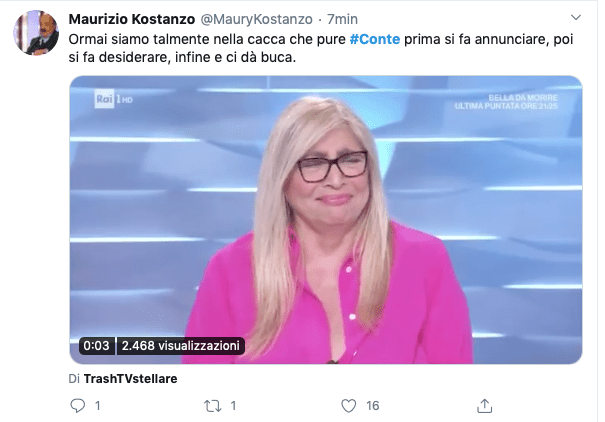Open Maurizio Kostanzo's profile avatar
This screenshot has height=422, width=605.
click(36, 32)
